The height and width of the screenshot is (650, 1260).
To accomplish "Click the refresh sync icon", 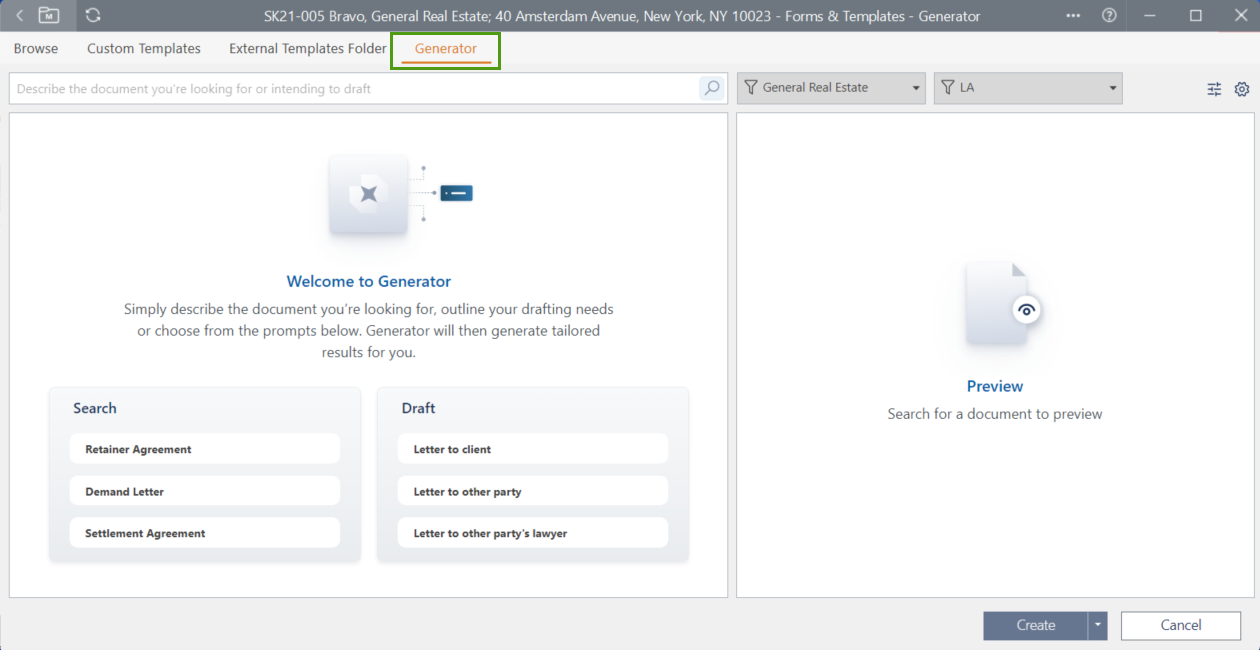I will [x=93, y=16].
